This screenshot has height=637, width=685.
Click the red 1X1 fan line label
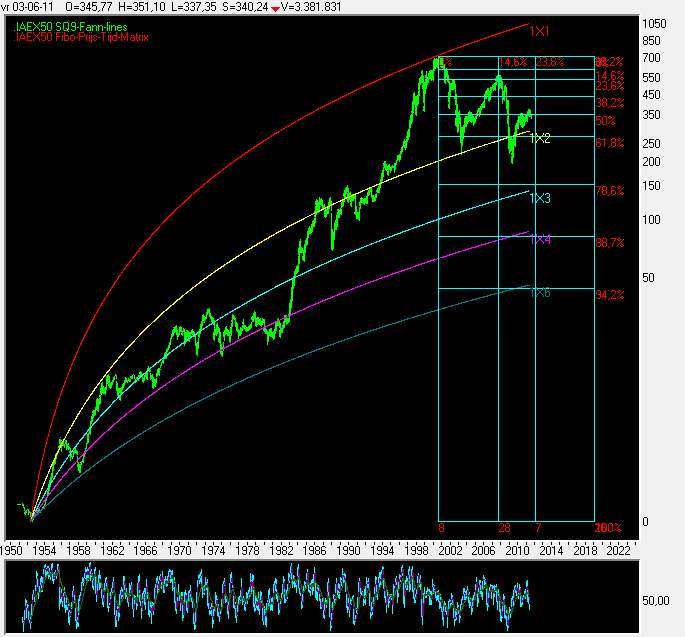(x=539, y=32)
